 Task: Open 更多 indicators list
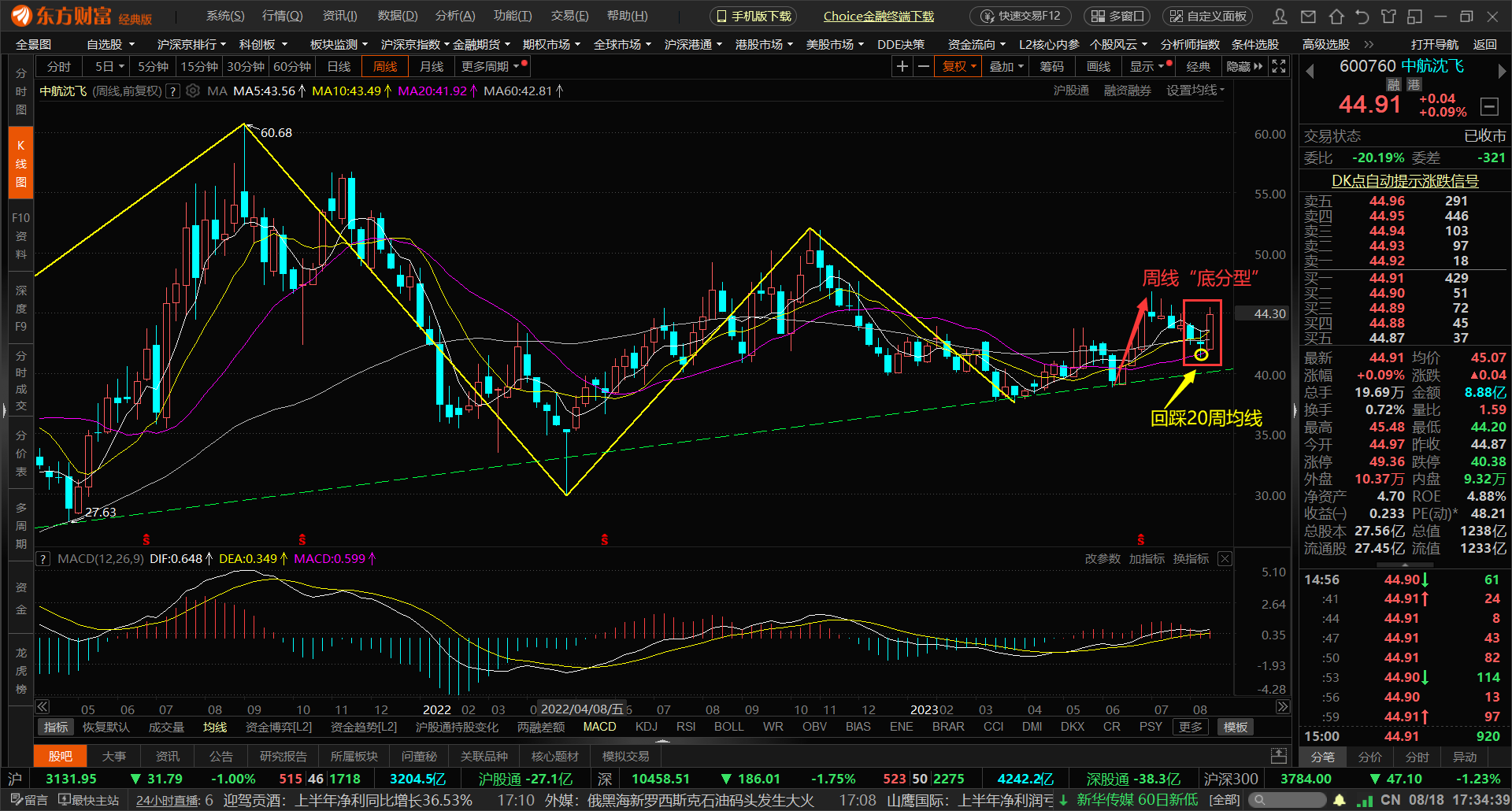(1191, 727)
